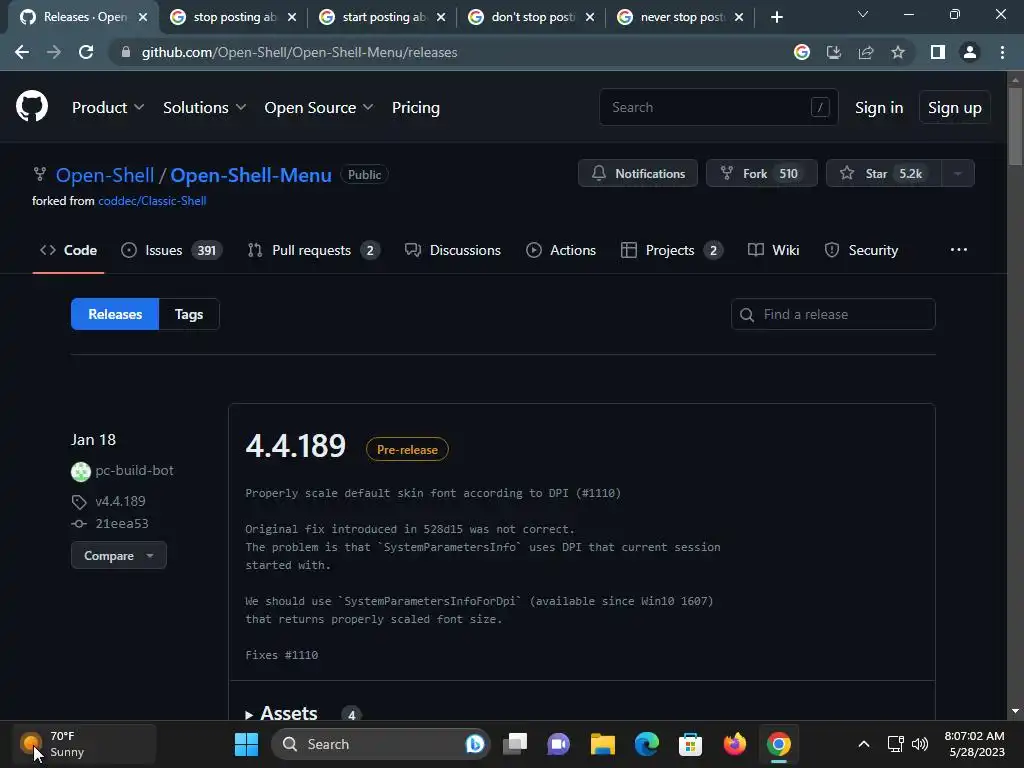Open the coddec/Classic-Shell fork source link

(x=152, y=201)
